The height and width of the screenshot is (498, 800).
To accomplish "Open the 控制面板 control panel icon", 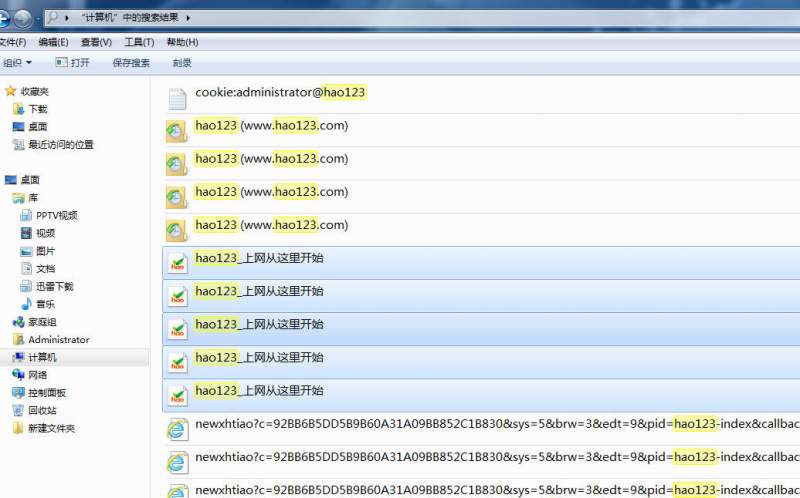I will point(18,393).
